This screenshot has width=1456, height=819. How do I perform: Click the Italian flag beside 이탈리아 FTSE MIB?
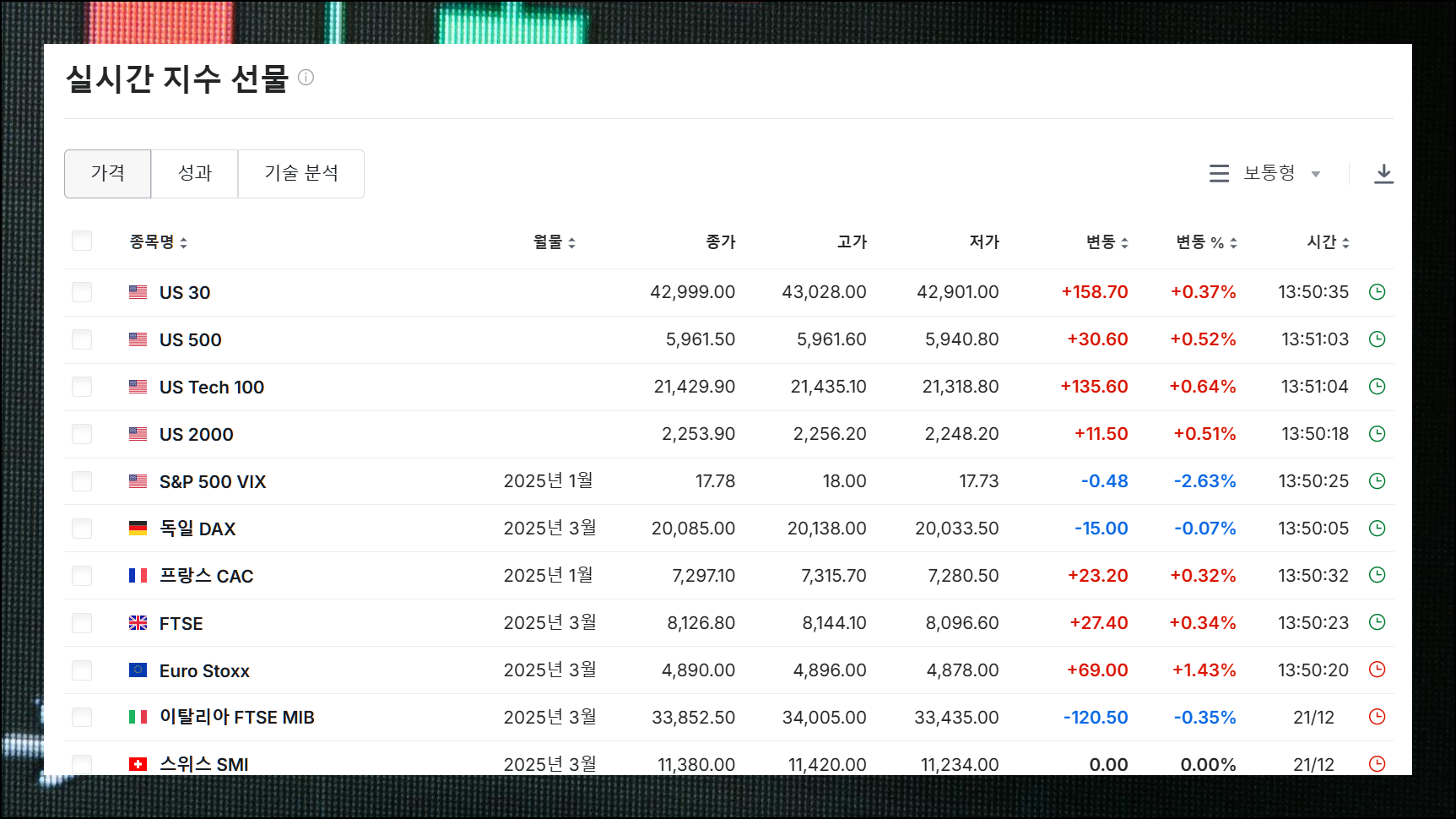pos(138,717)
